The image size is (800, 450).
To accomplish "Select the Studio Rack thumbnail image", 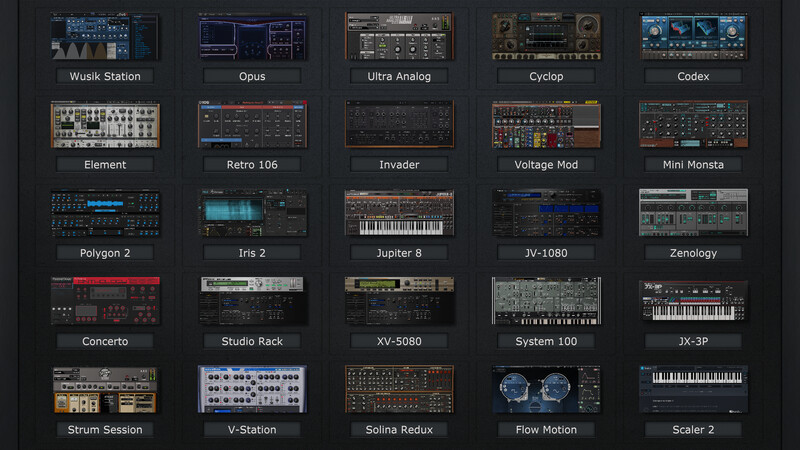I will pos(252,301).
